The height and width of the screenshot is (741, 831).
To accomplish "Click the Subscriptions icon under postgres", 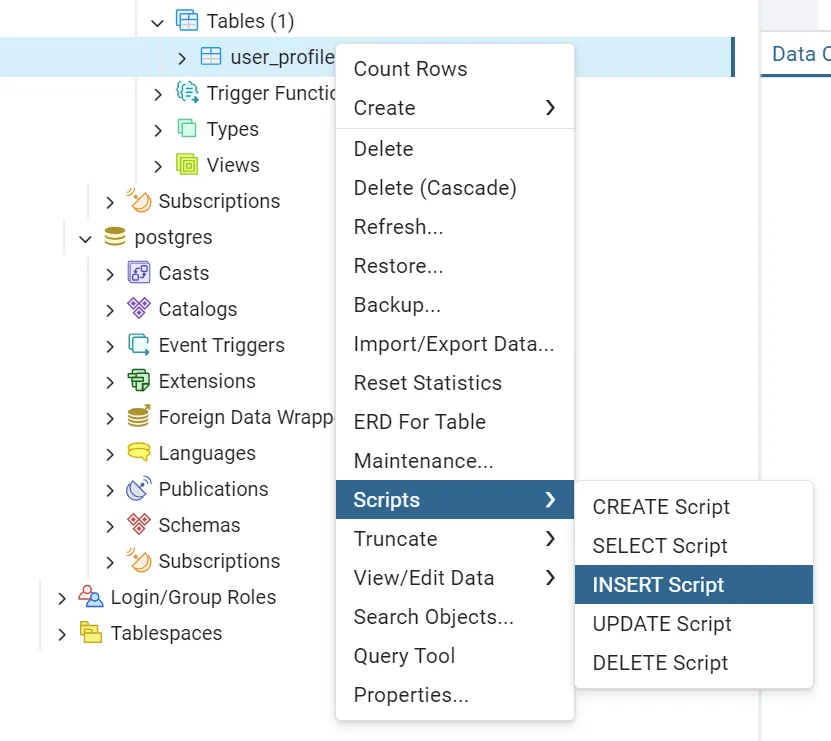I will tap(139, 560).
